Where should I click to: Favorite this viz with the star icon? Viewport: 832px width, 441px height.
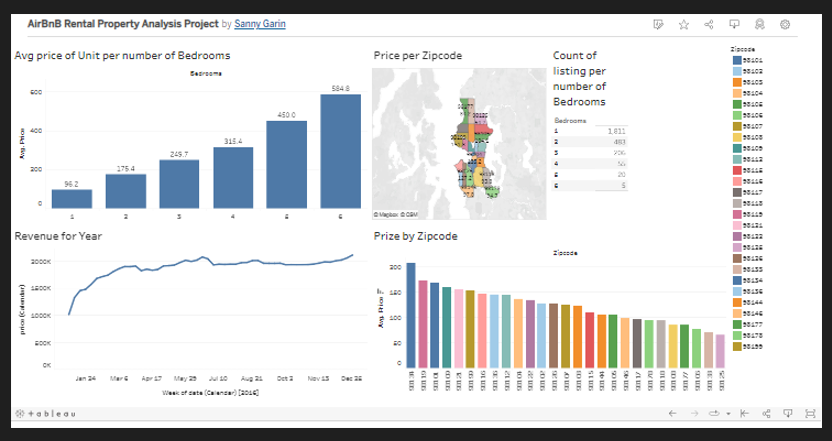point(684,24)
